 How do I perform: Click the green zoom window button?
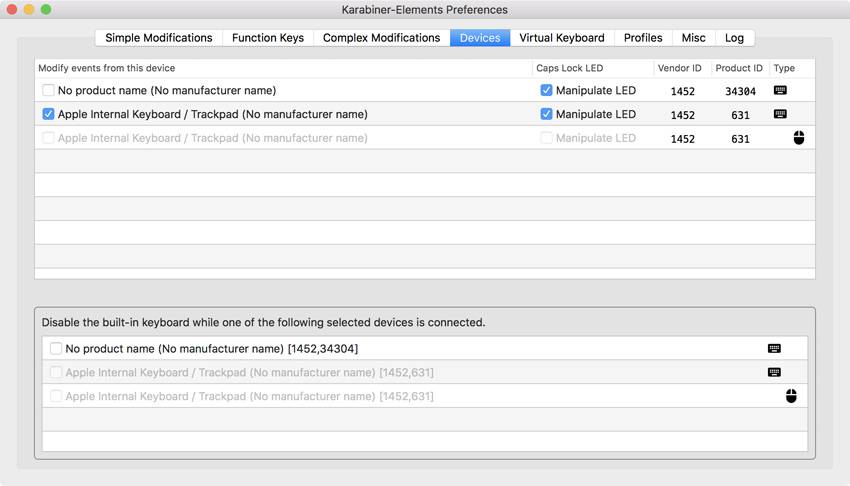pos(46,10)
